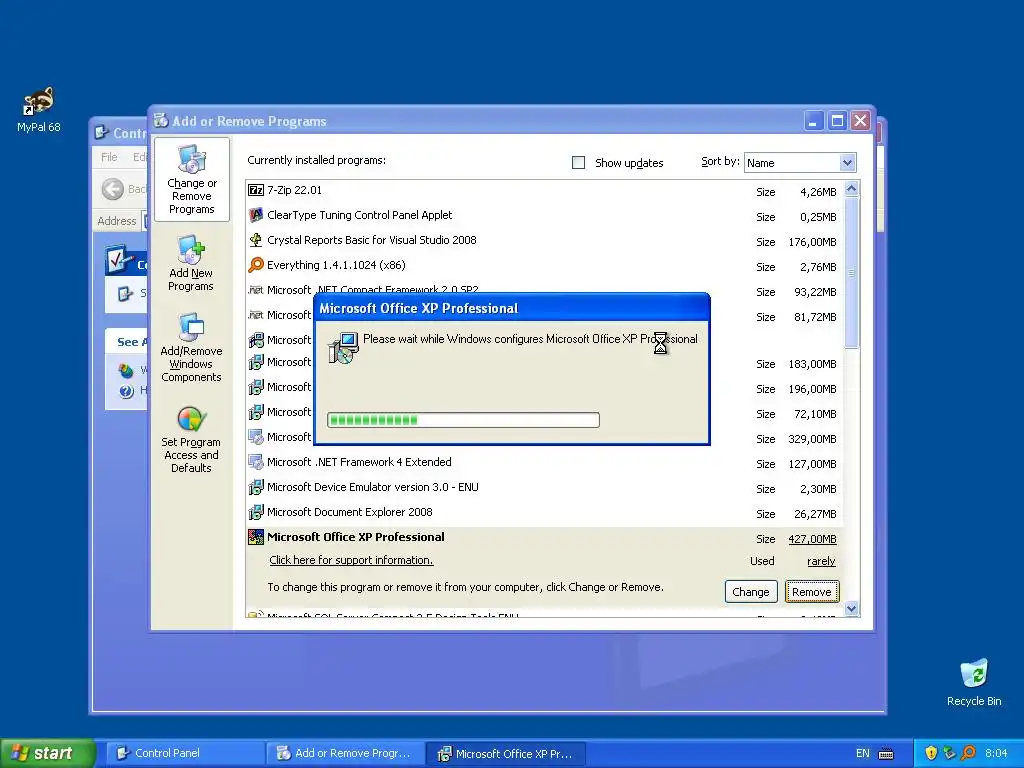Switch to Microsoft Office XP taskbar button

505,753
